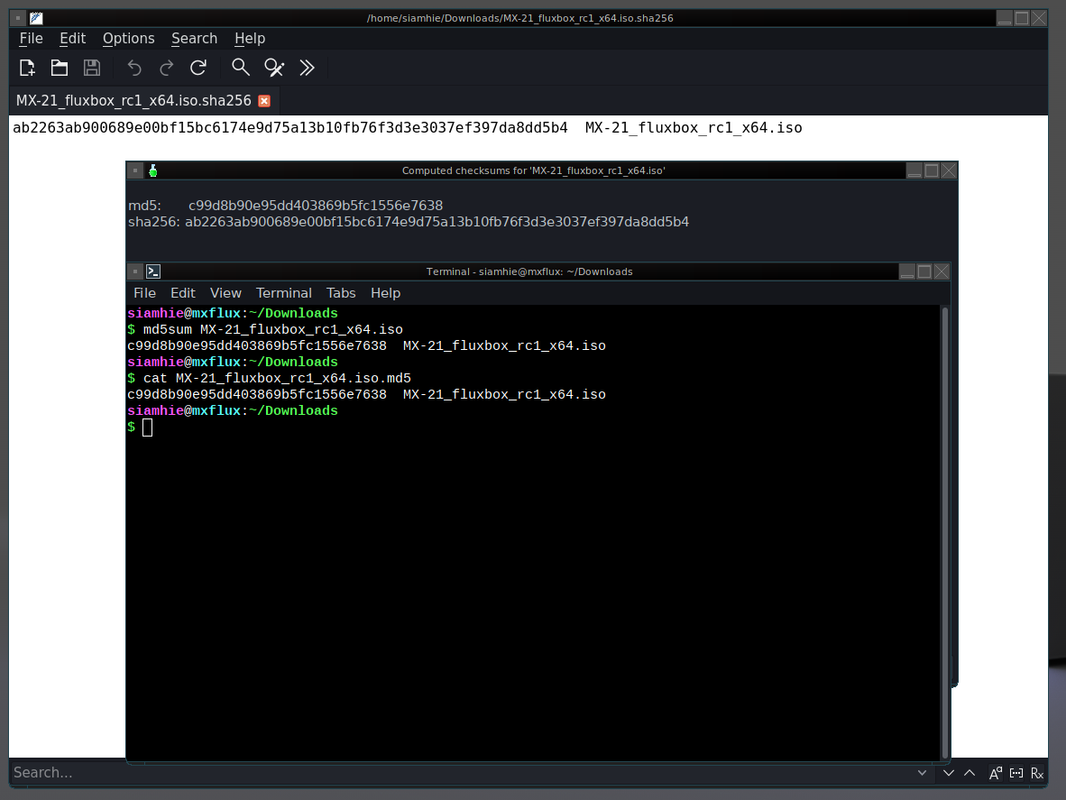The height and width of the screenshot is (800, 1066).
Task: Click the terminal cursor at empty prompt
Action: [x=148, y=428]
